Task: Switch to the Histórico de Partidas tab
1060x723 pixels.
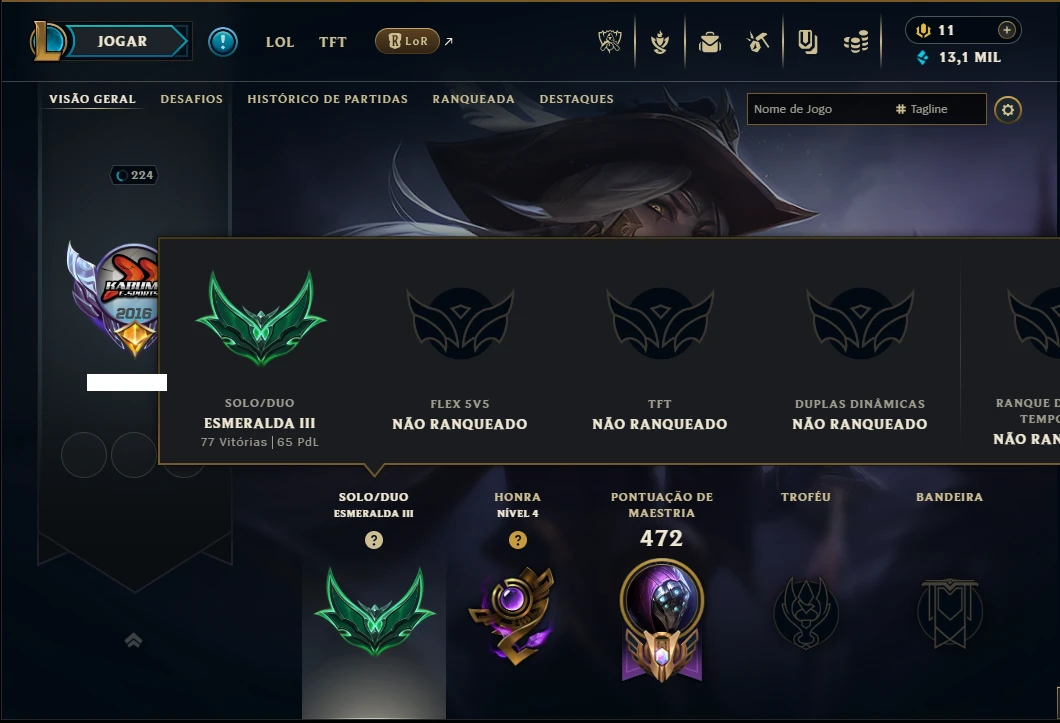Action: pos(327,99)
